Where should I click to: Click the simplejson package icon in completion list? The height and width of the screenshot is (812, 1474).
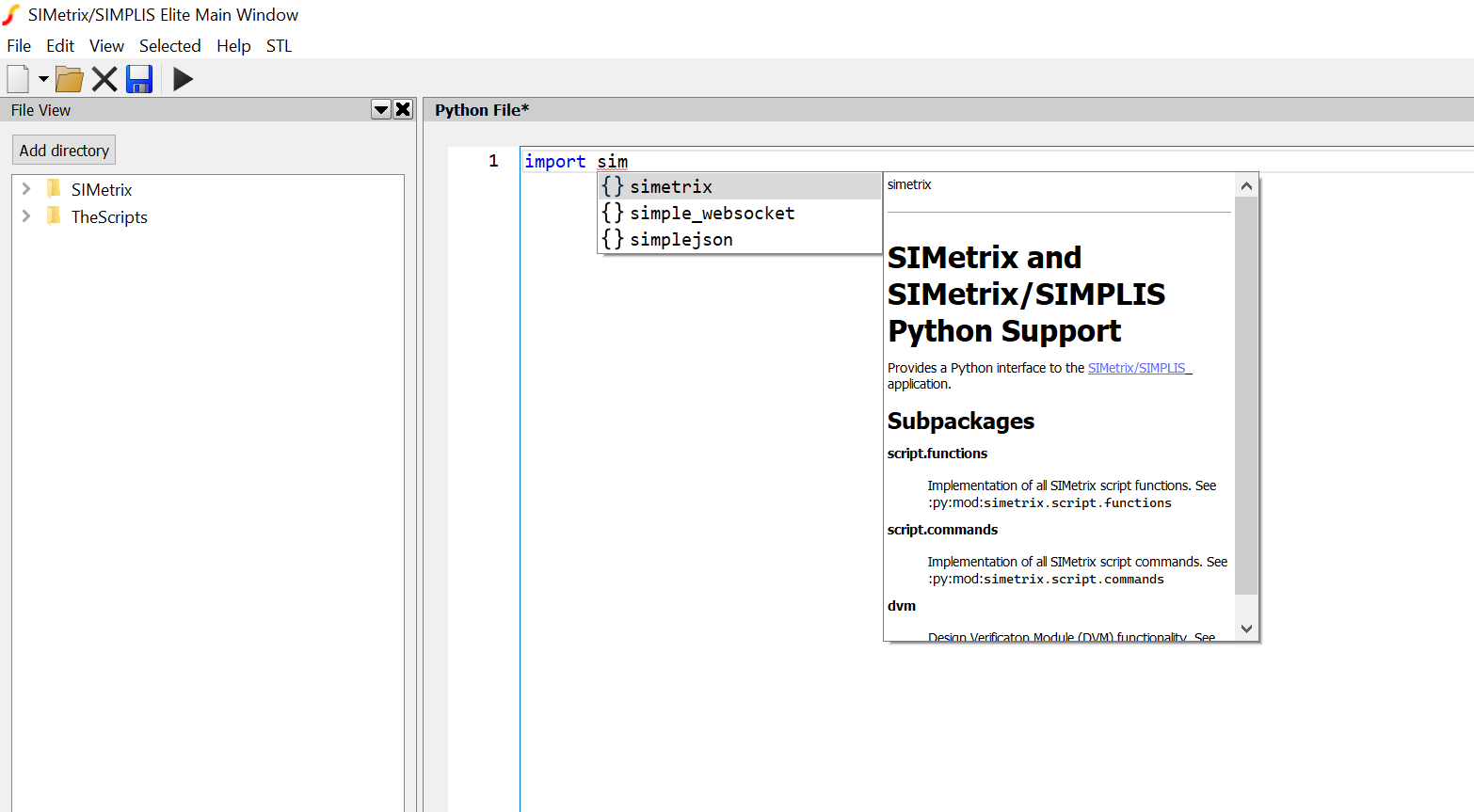pyautogui.click(x=612, y=239)
